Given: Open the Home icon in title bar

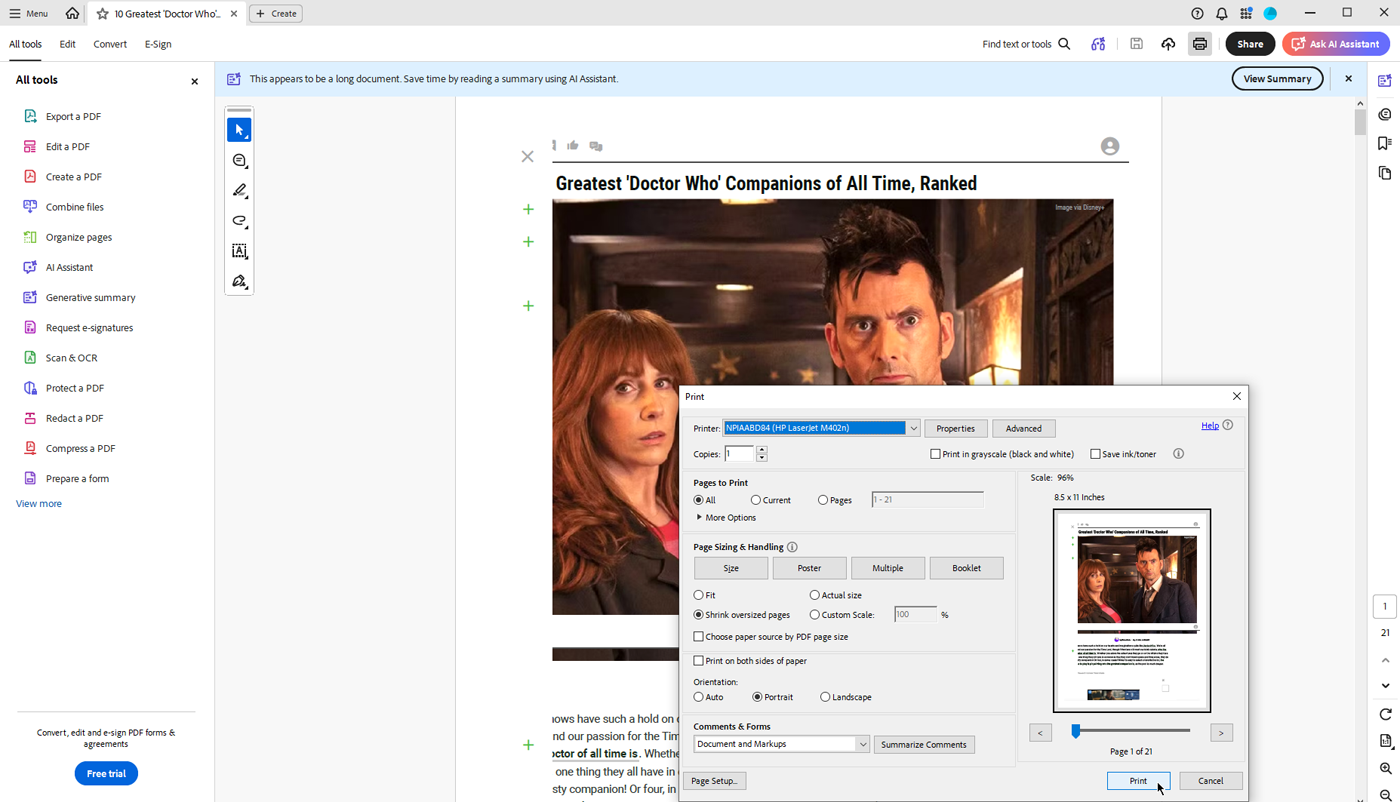Looking at the screenshot, I should tap(72, 14).
